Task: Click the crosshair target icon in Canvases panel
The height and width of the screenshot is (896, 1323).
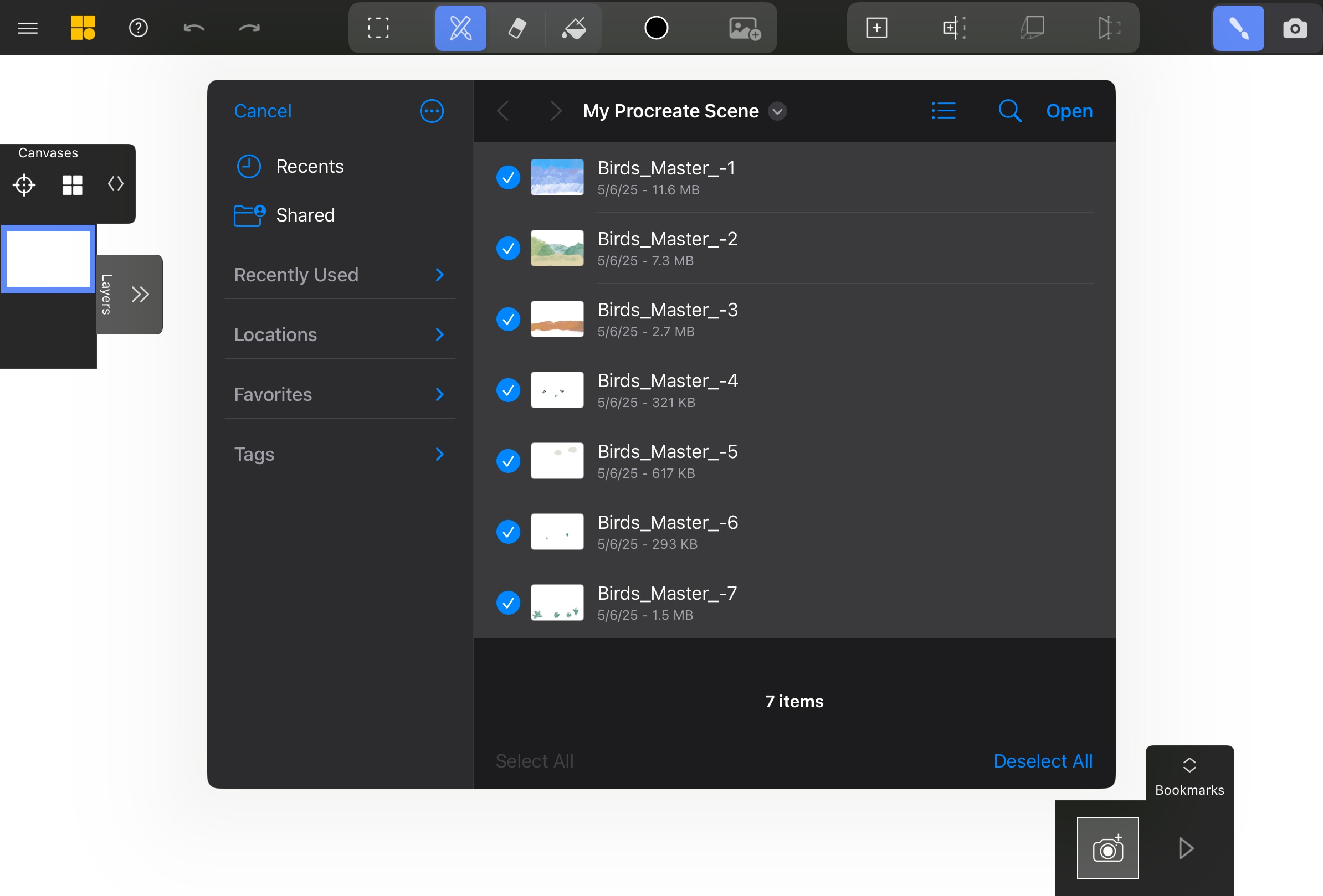Action: [x=24, y=185]
